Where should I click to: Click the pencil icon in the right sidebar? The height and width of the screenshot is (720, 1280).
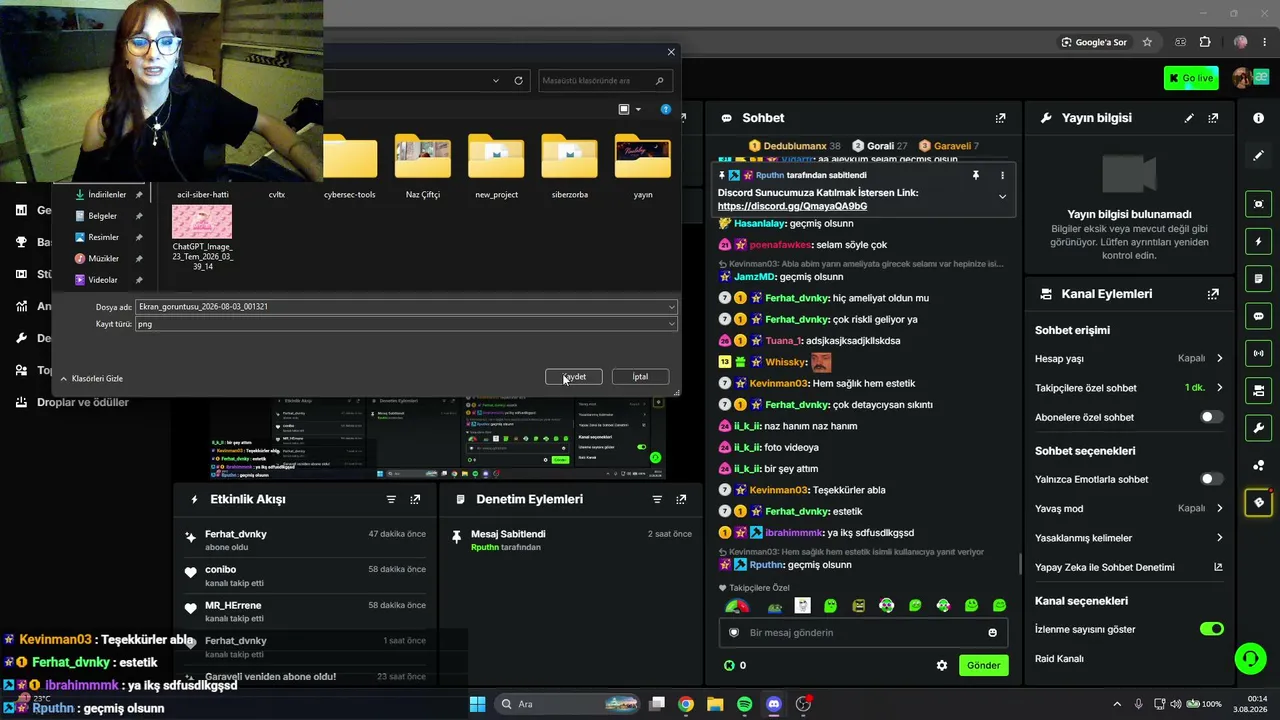click(1258, 156)
